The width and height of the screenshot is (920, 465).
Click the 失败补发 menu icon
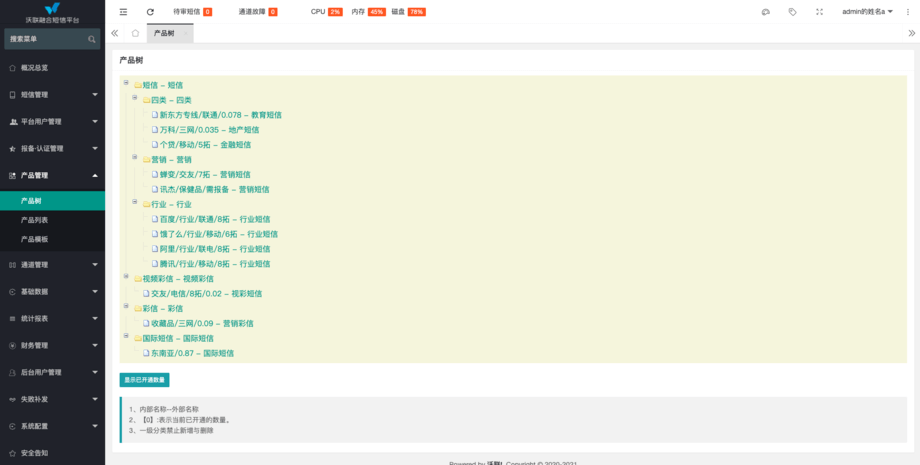click(x=12, y=399)
